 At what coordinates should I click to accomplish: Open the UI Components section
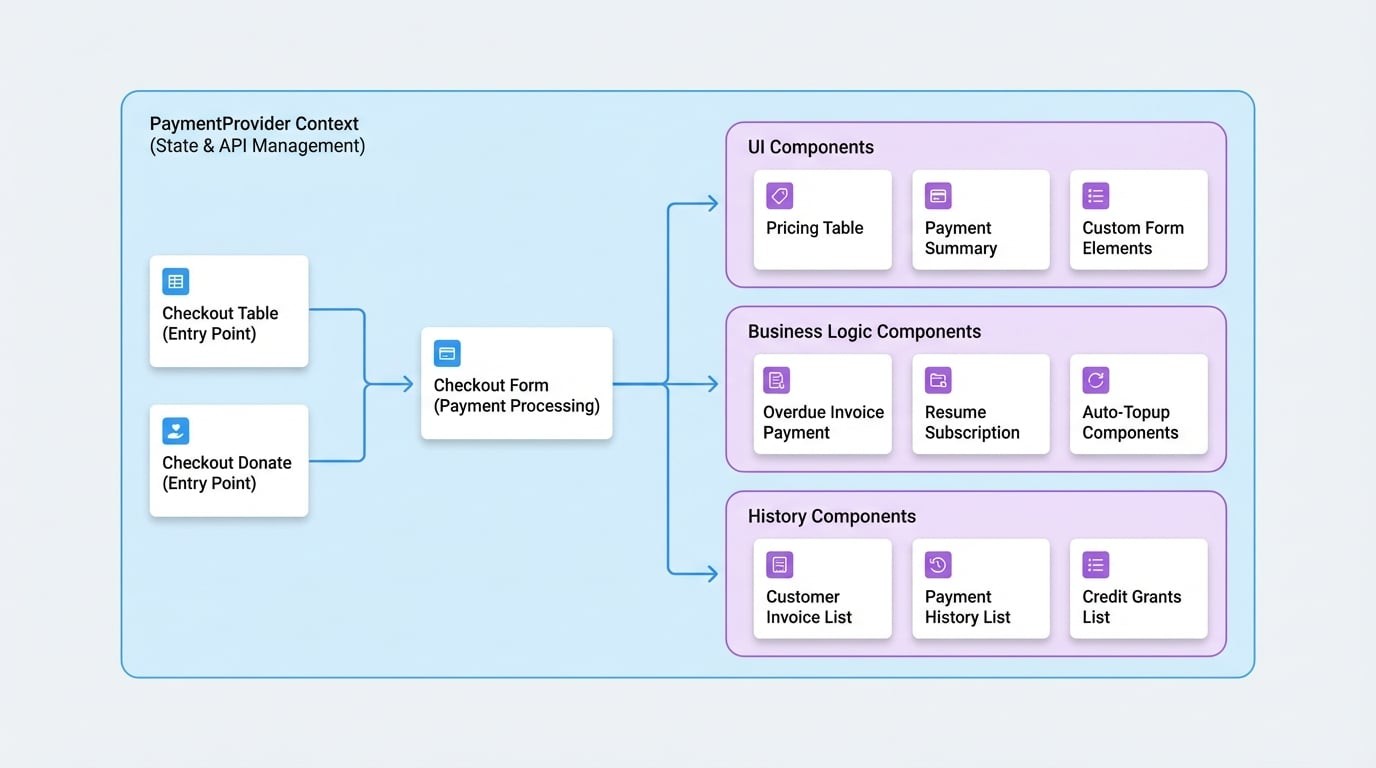(x=810, y=147)
